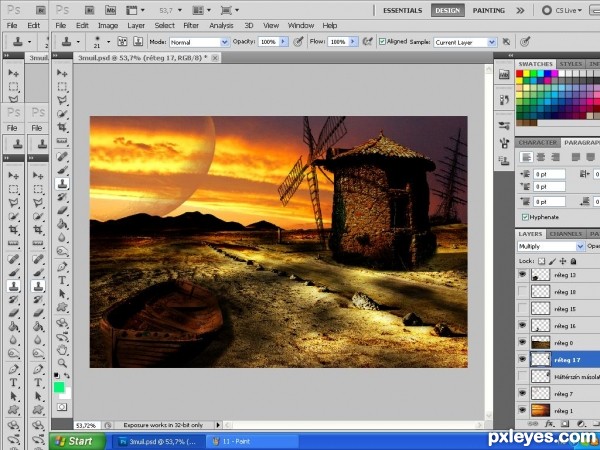600x450 pixels.
Task: Select the Rectangular Marquee tool beside the canvas
Action: [x=62, y=86]
